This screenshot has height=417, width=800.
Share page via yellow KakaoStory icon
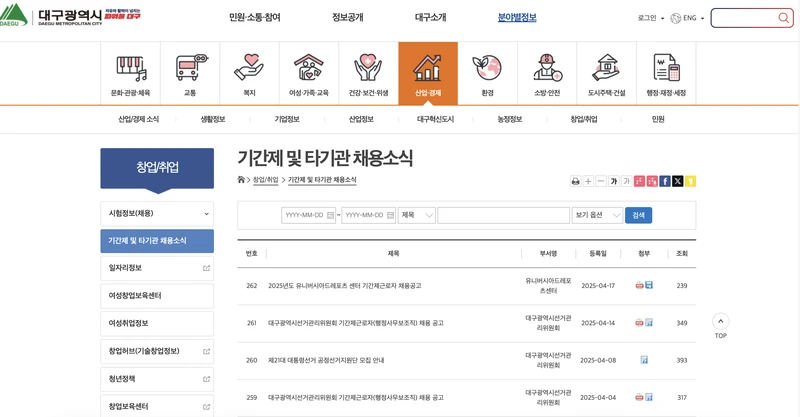tap(690, 181)
